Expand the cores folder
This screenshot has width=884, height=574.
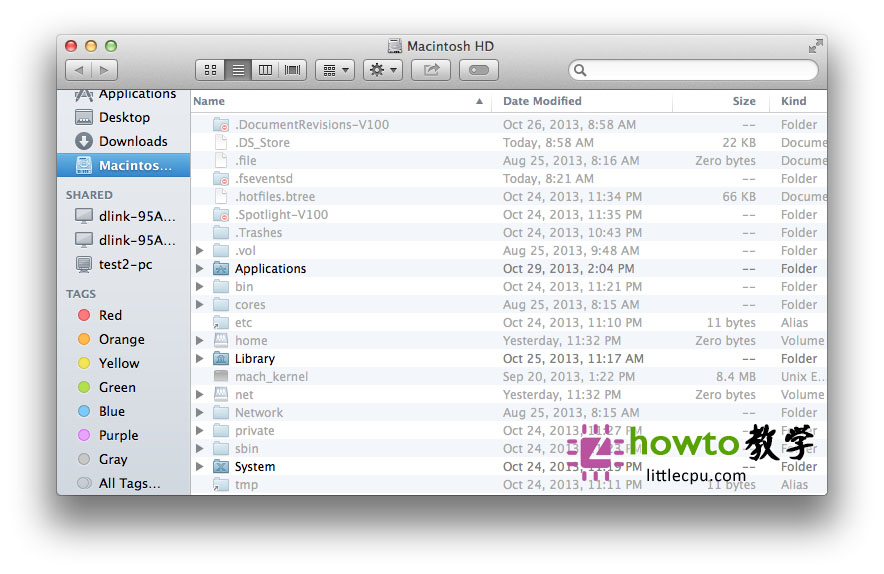[200, 304]
